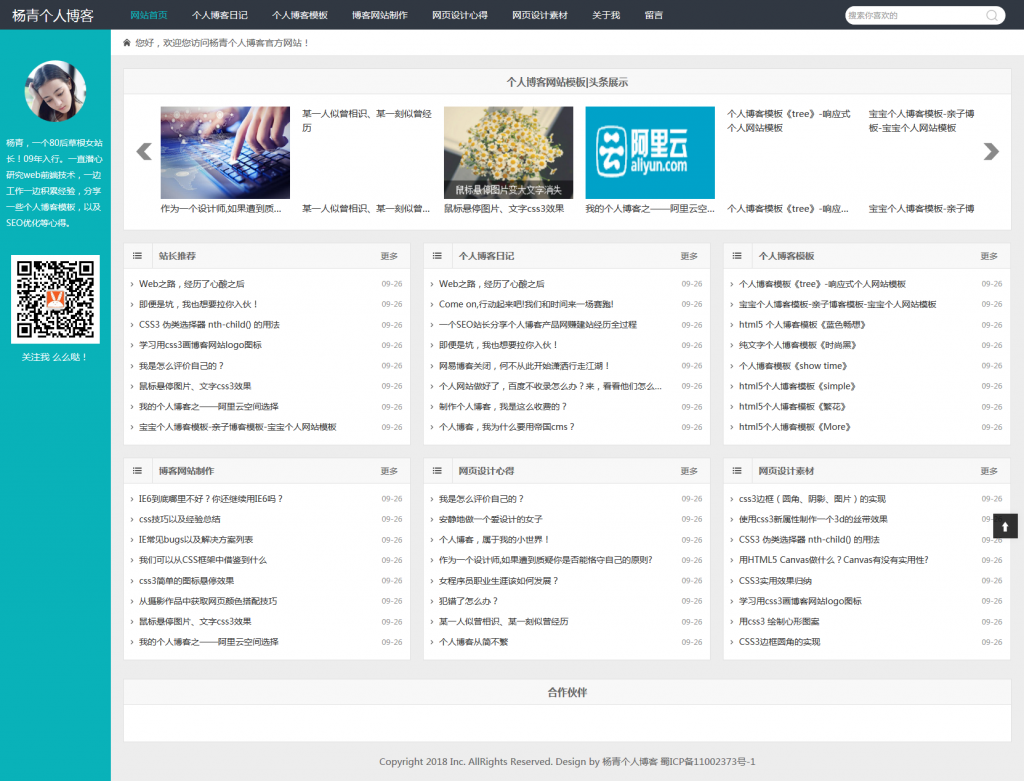Click 更多 in 网页设计素材 panel

pos(989,471)
